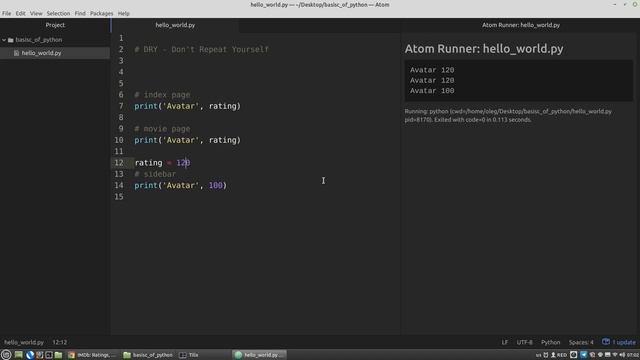Click line number 12 in the gutter
This screenshot has width=640, height=360.
[x=119, y=163]
